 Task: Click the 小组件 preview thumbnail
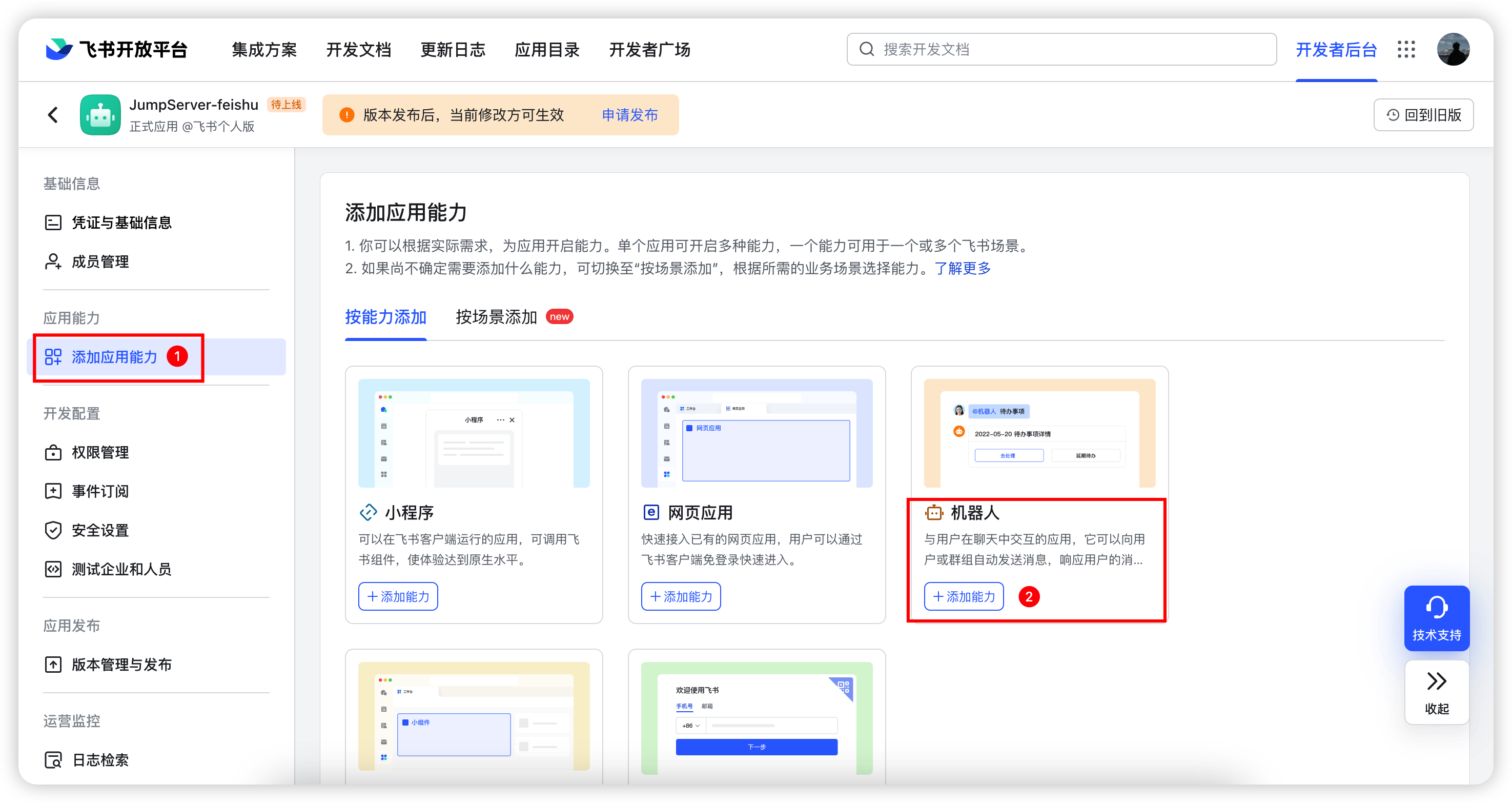tap(474, 716)
